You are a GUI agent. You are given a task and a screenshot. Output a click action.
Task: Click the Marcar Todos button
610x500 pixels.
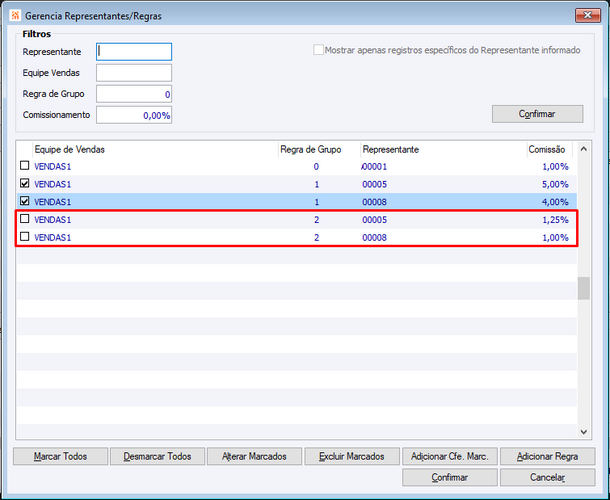pyautogui.click(x=60, y=456)
